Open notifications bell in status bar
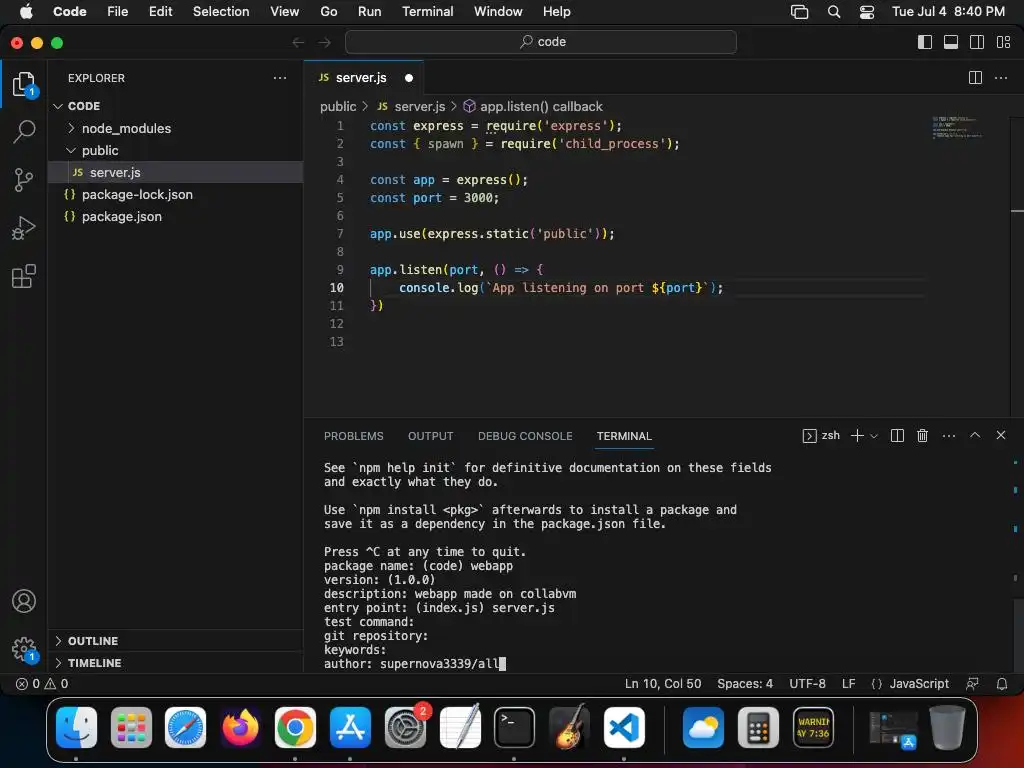Screen dimensions: 1024x768 tap(1001, 684)
